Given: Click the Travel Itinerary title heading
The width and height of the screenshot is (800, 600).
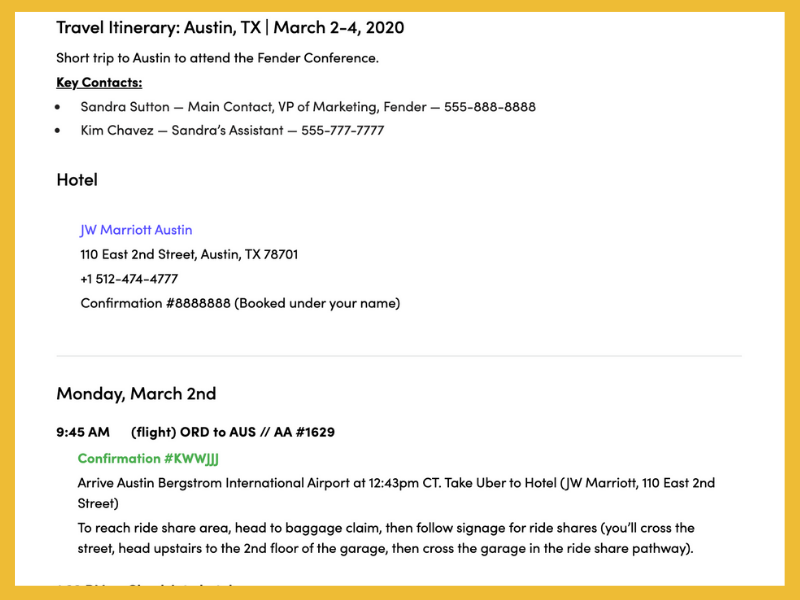Looking at the screenshot, I should pos(230,27).
